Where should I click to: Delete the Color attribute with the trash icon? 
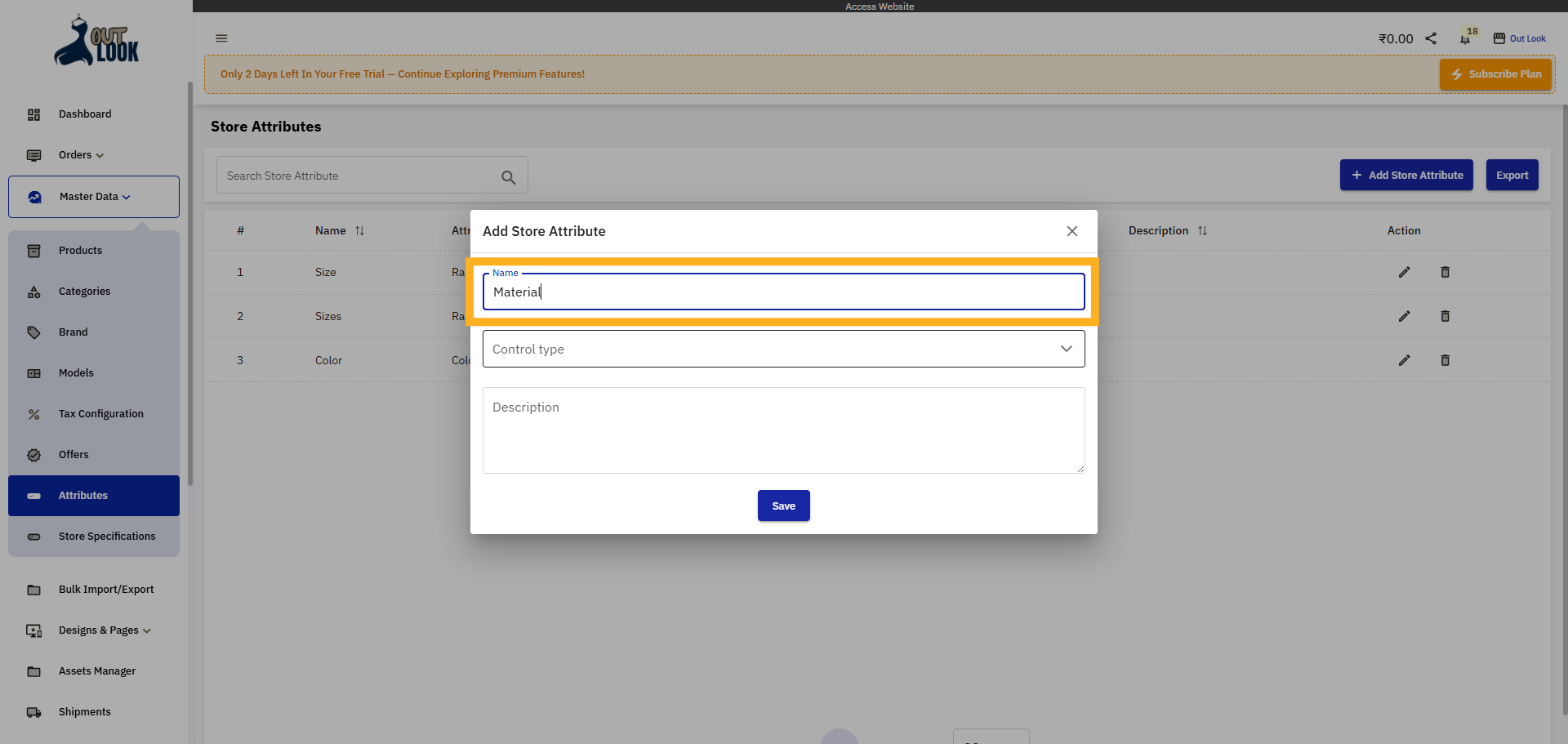pos(1444,360)
